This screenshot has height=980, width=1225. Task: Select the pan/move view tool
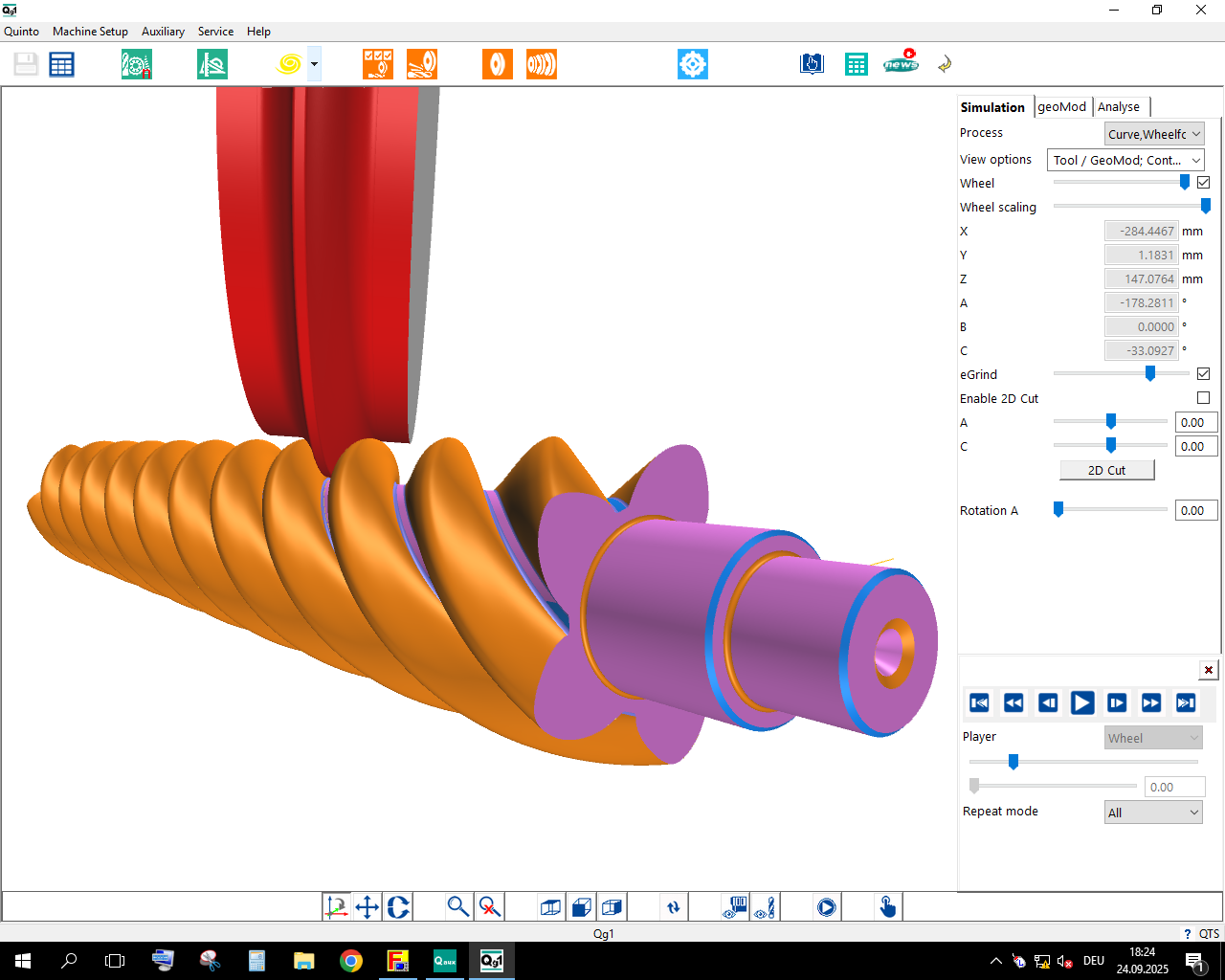[367, 907]
